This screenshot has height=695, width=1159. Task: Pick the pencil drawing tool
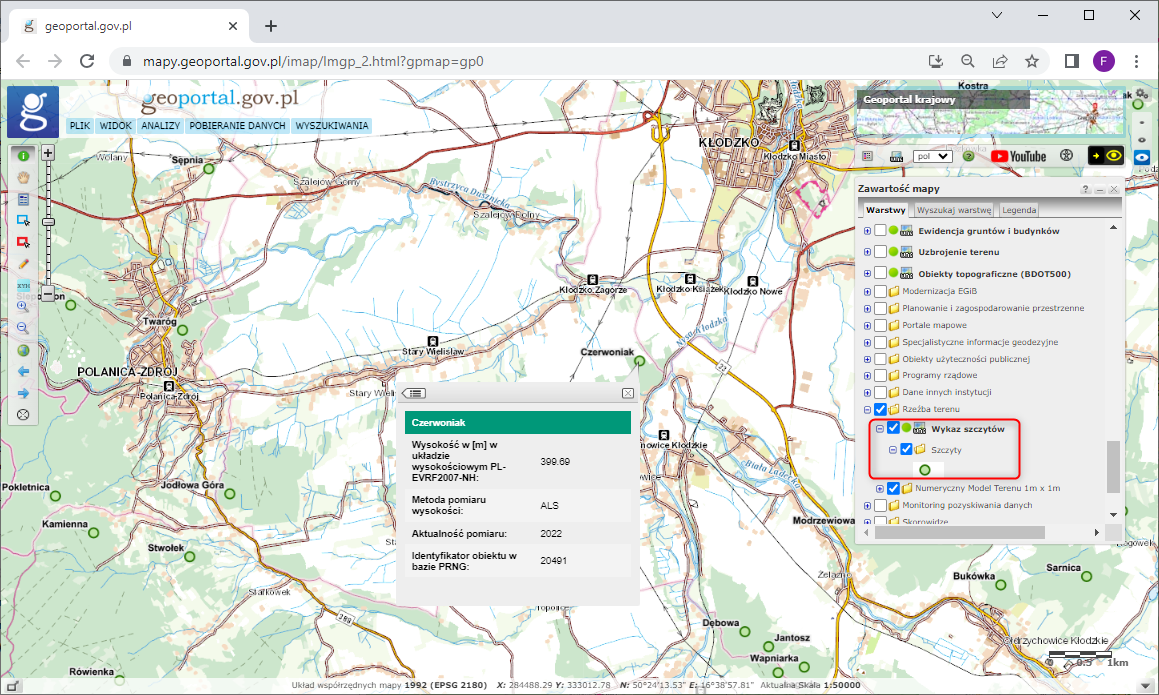pyautogui.click(x=23, y=263)
